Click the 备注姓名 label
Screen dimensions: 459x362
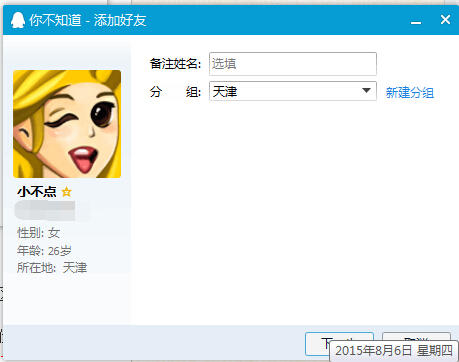pyautogui.click(x=175, y=63)
